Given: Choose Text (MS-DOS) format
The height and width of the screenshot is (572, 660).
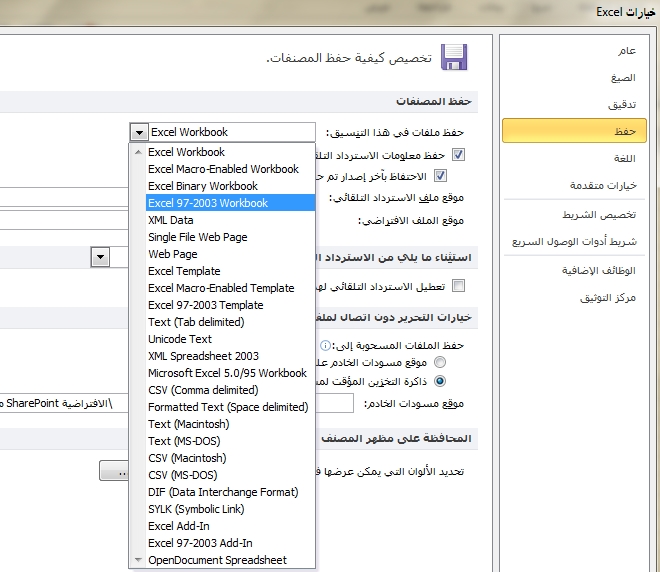Looking at the screenshot, I should tap(230, 441).
